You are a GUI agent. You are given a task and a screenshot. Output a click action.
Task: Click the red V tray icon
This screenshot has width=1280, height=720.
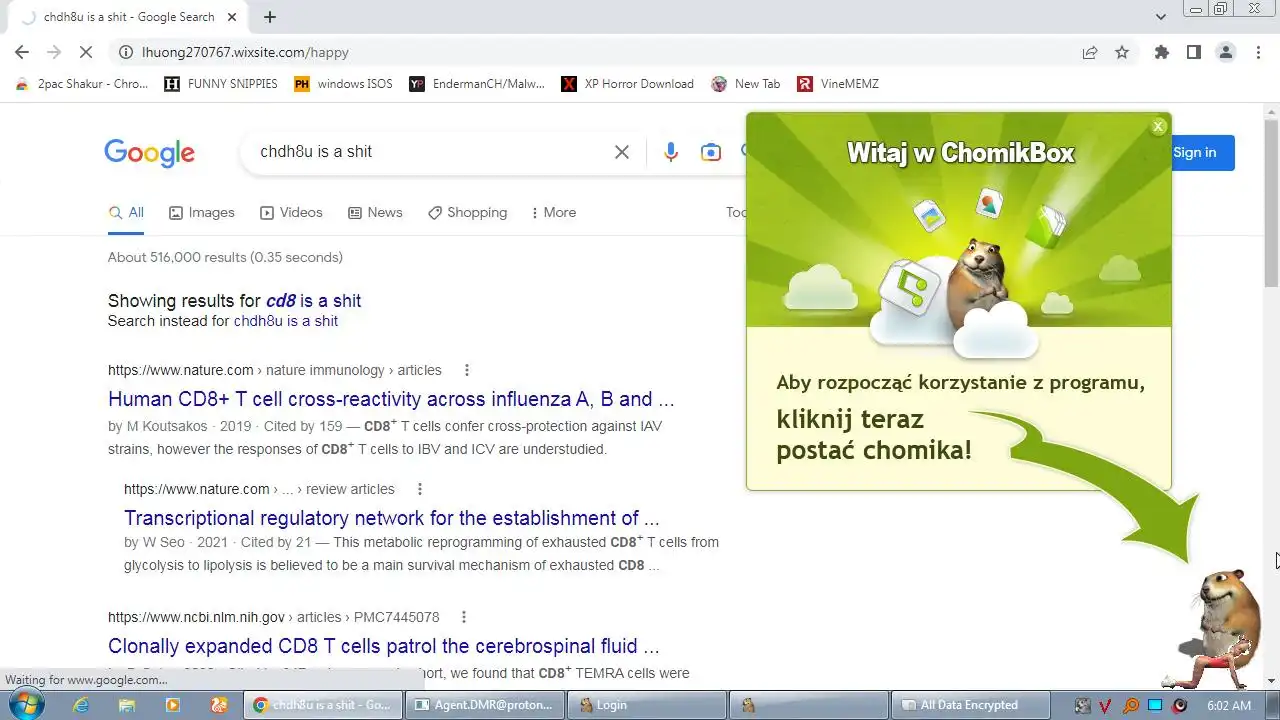tap(1106, 705)
